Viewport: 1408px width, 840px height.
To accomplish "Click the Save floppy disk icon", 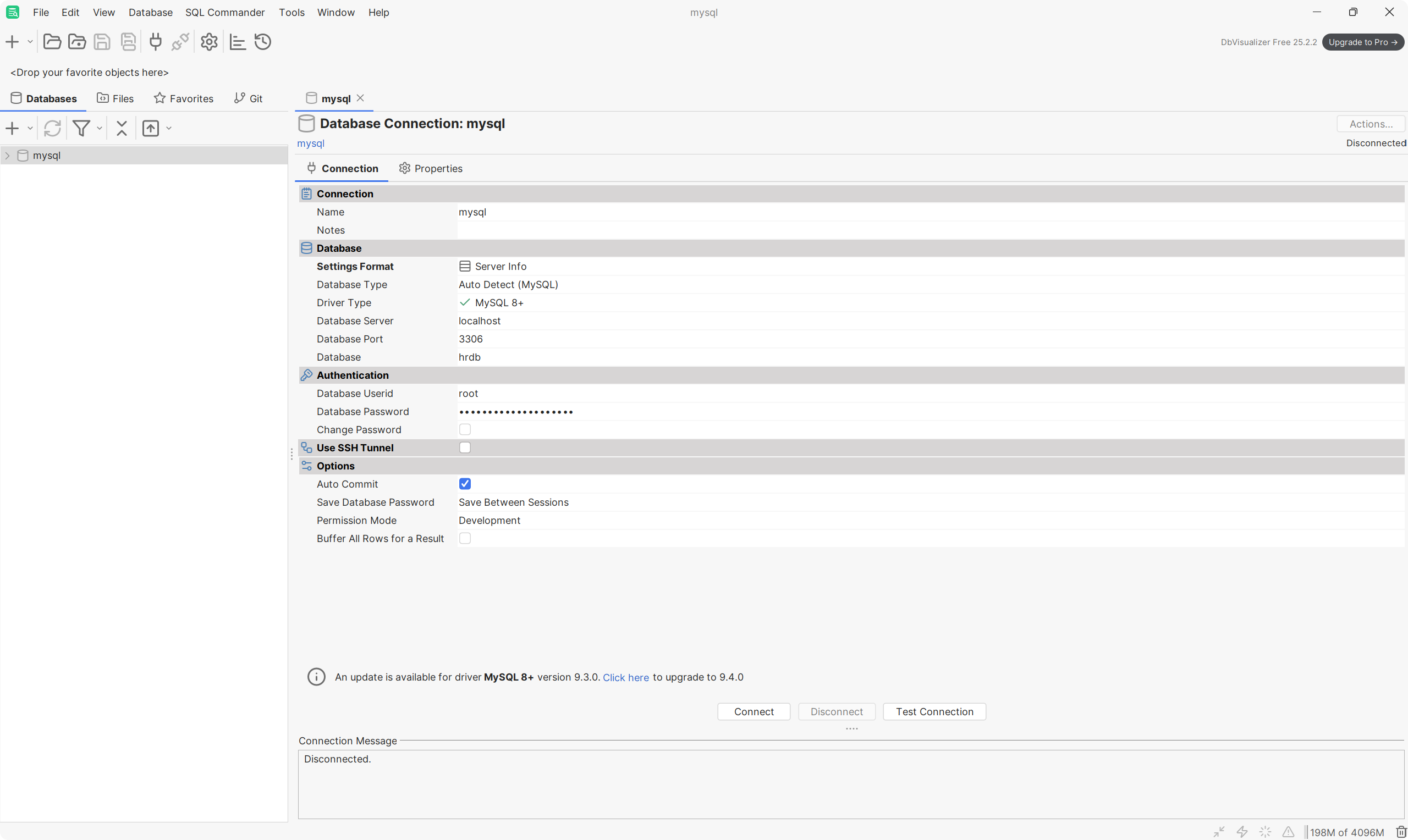I will [102, 42].
